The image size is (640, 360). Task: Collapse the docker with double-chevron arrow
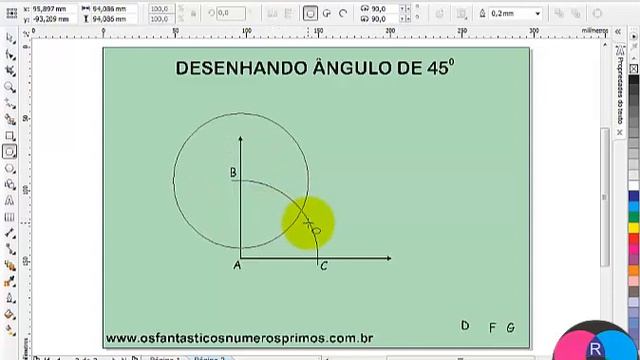click(x=618, y=31)
